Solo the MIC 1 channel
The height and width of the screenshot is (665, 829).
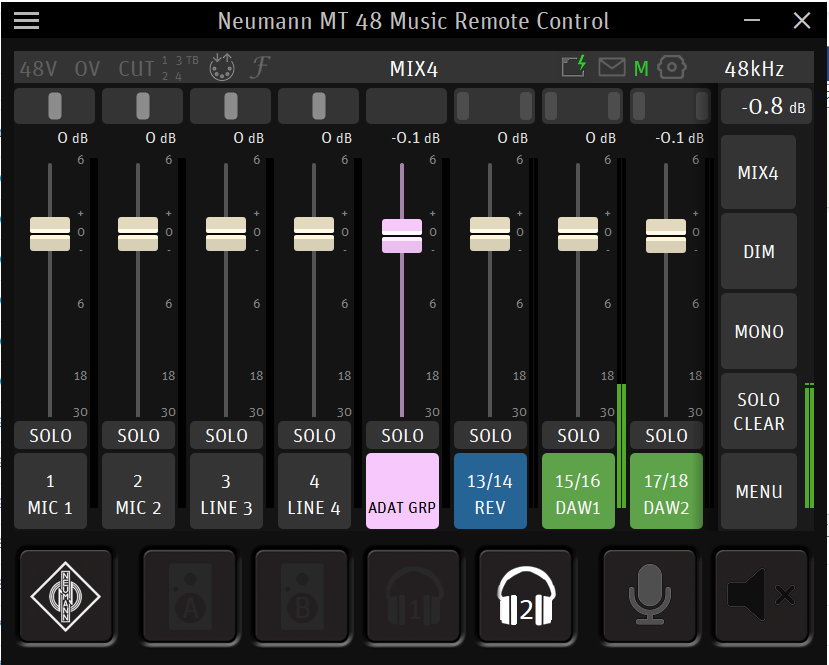click(50, 436)
